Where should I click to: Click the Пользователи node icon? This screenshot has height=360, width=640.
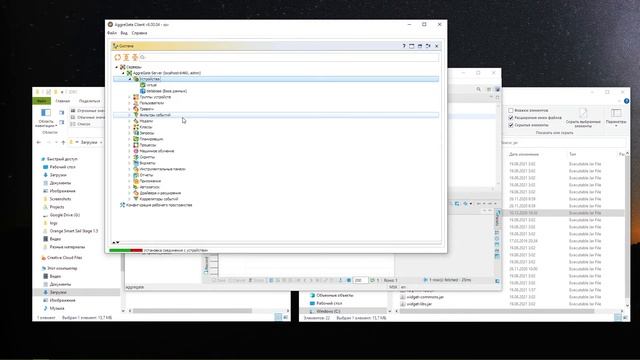click(136, 103)
